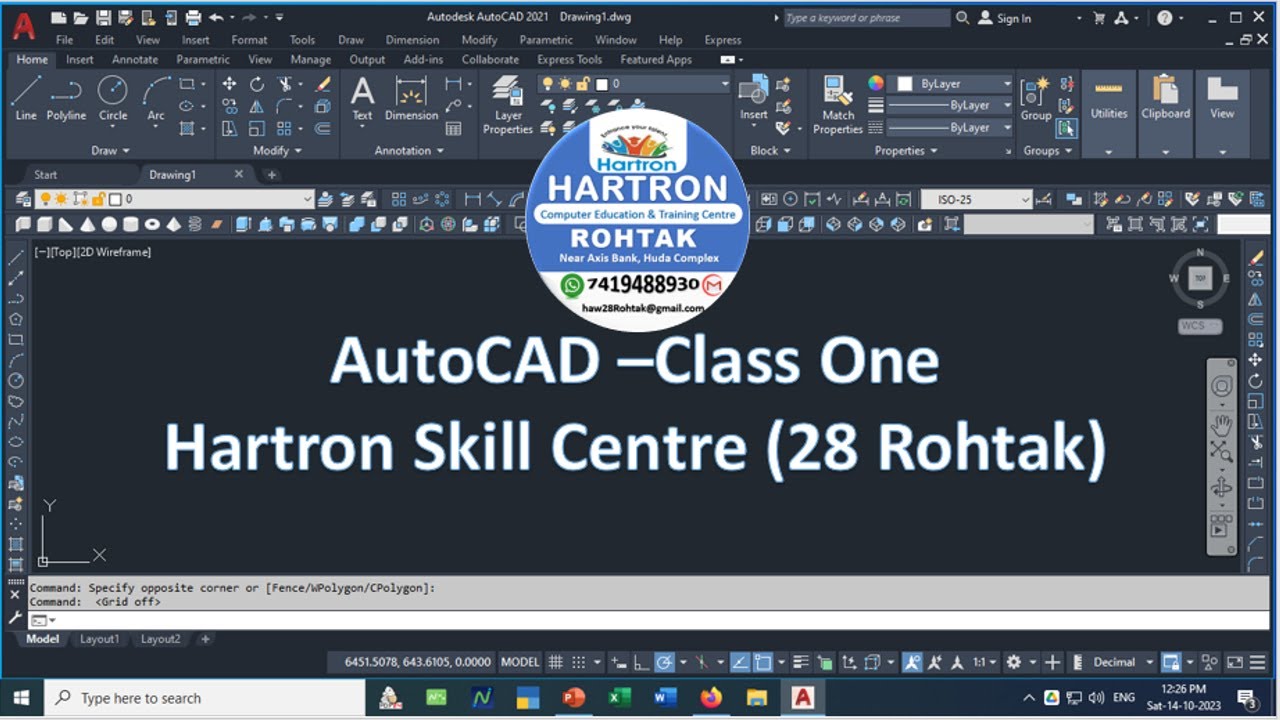This screenshot has height=720, width=1280.
Task: Click the Offset tool in Modify panel
Action: [323, 128]
